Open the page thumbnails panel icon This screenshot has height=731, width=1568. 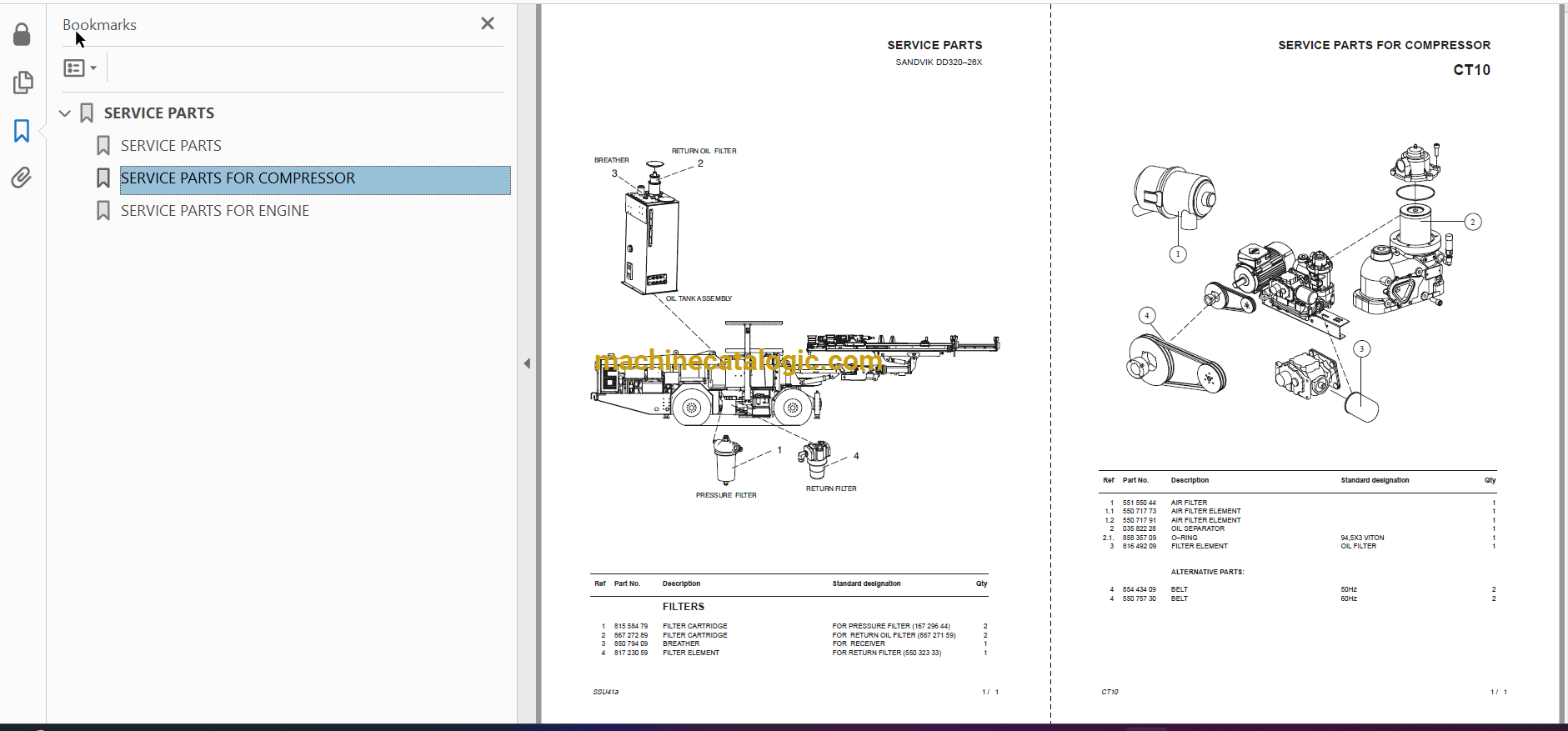23,82
